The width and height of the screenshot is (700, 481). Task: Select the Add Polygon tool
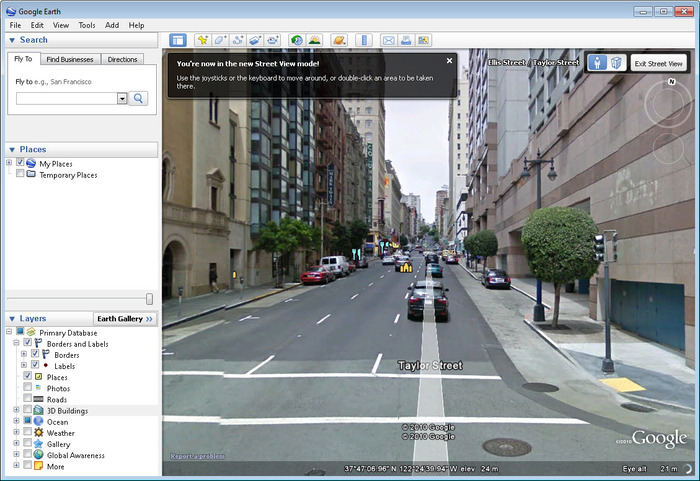tap(220, 40)
